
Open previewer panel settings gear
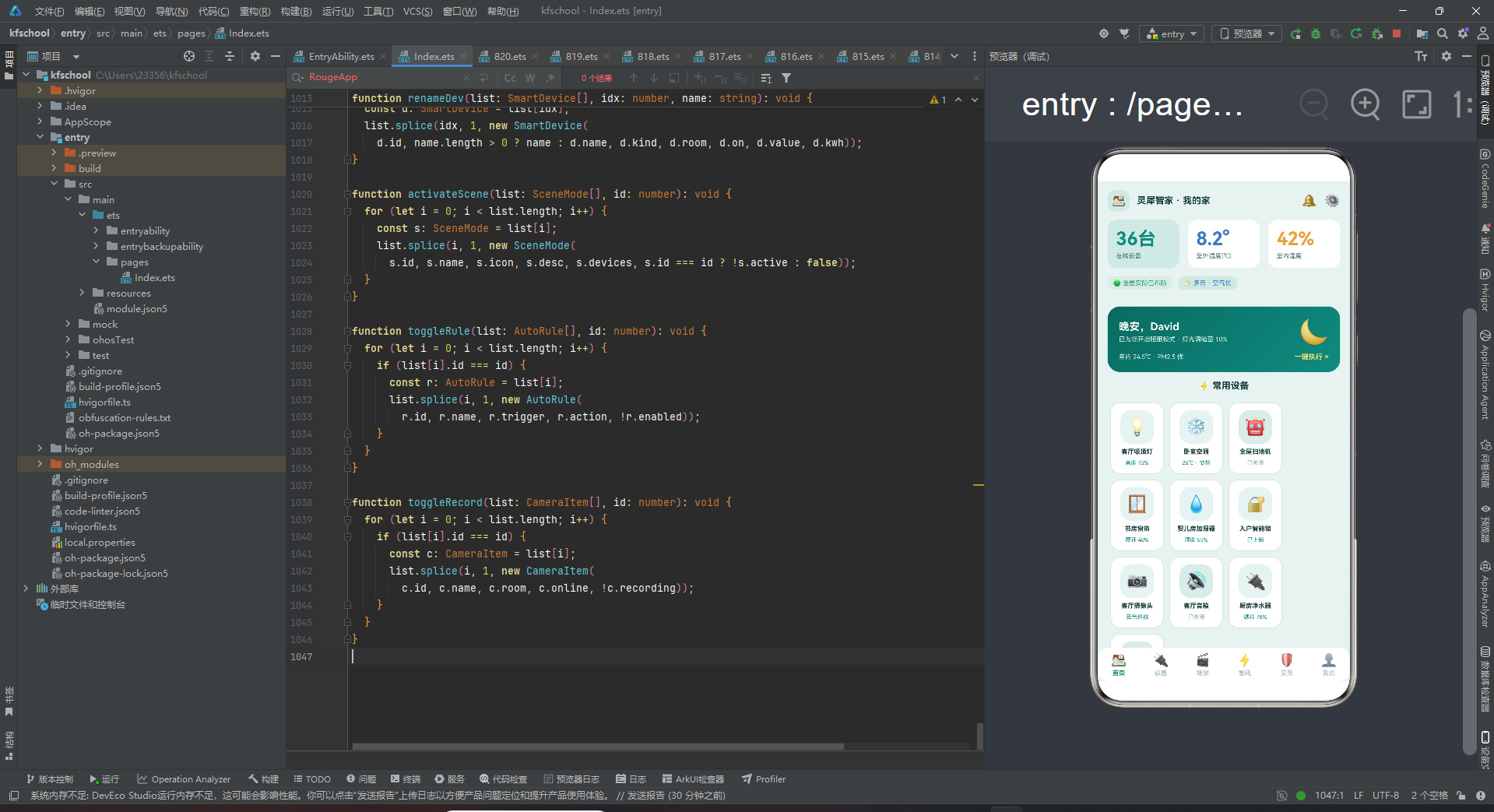tap(1447, 56)
